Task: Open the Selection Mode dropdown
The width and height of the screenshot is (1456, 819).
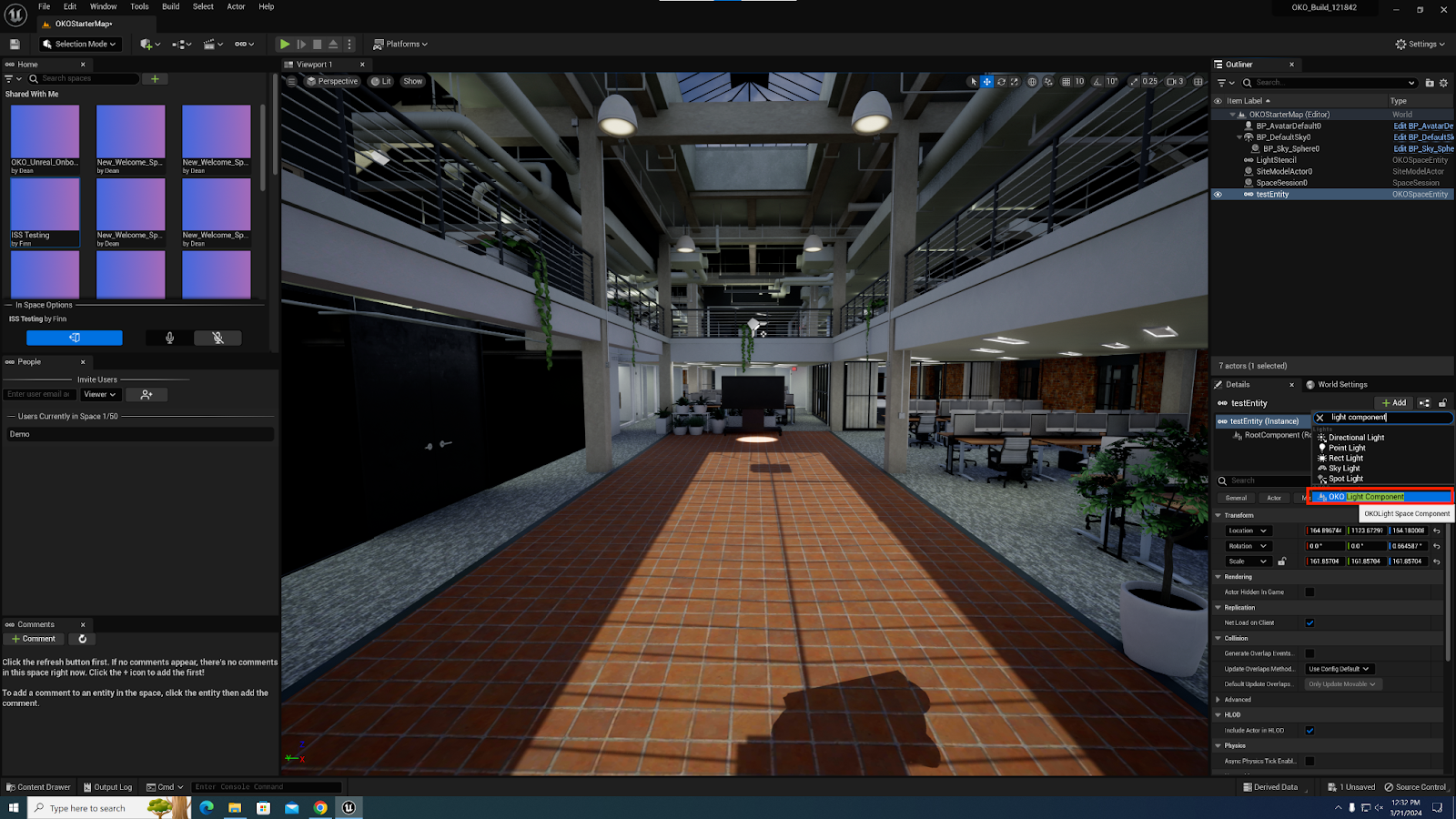Action: [x=80, y=44]
